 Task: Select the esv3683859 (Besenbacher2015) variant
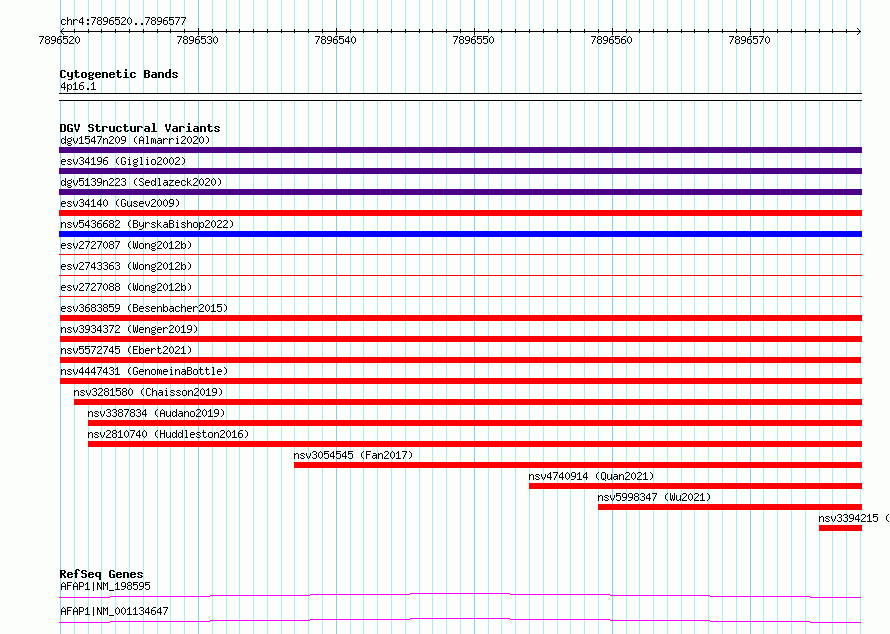coord(460,318)
